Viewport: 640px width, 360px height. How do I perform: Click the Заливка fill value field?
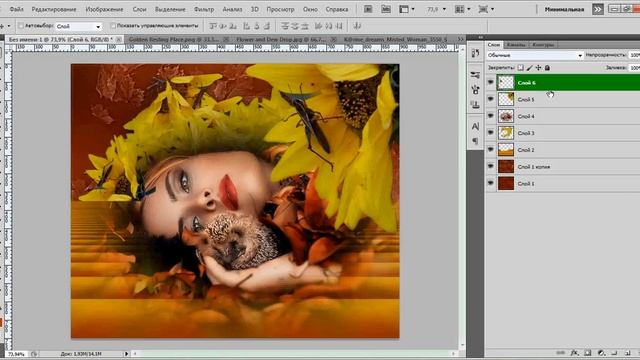[634, 68]
